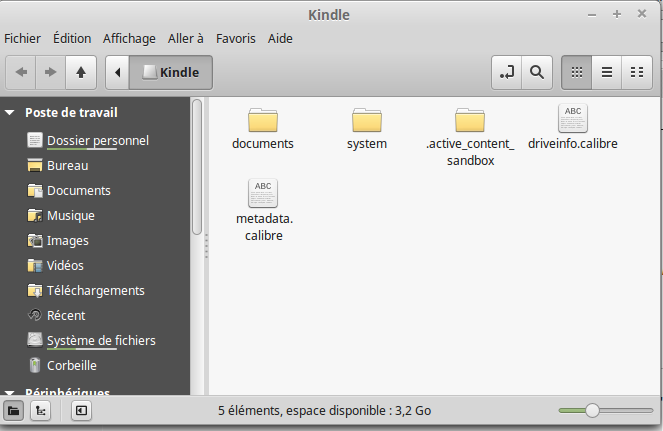Show places in the sidebar

[x=14, y=410]
